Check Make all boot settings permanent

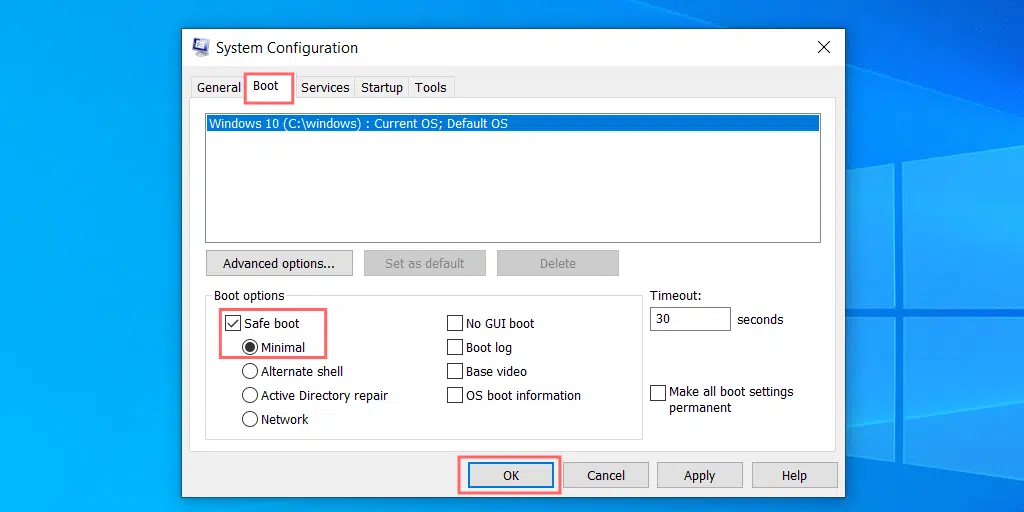(x=658, y=392)
